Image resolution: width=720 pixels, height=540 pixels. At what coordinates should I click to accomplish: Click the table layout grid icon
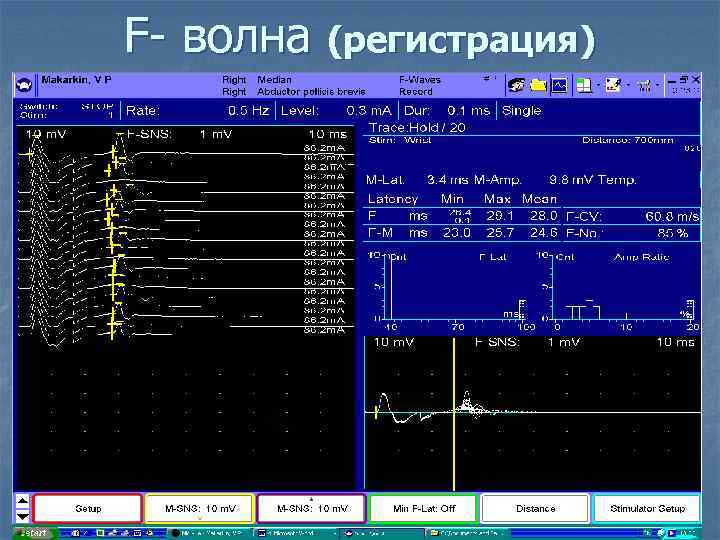(584, 85)
